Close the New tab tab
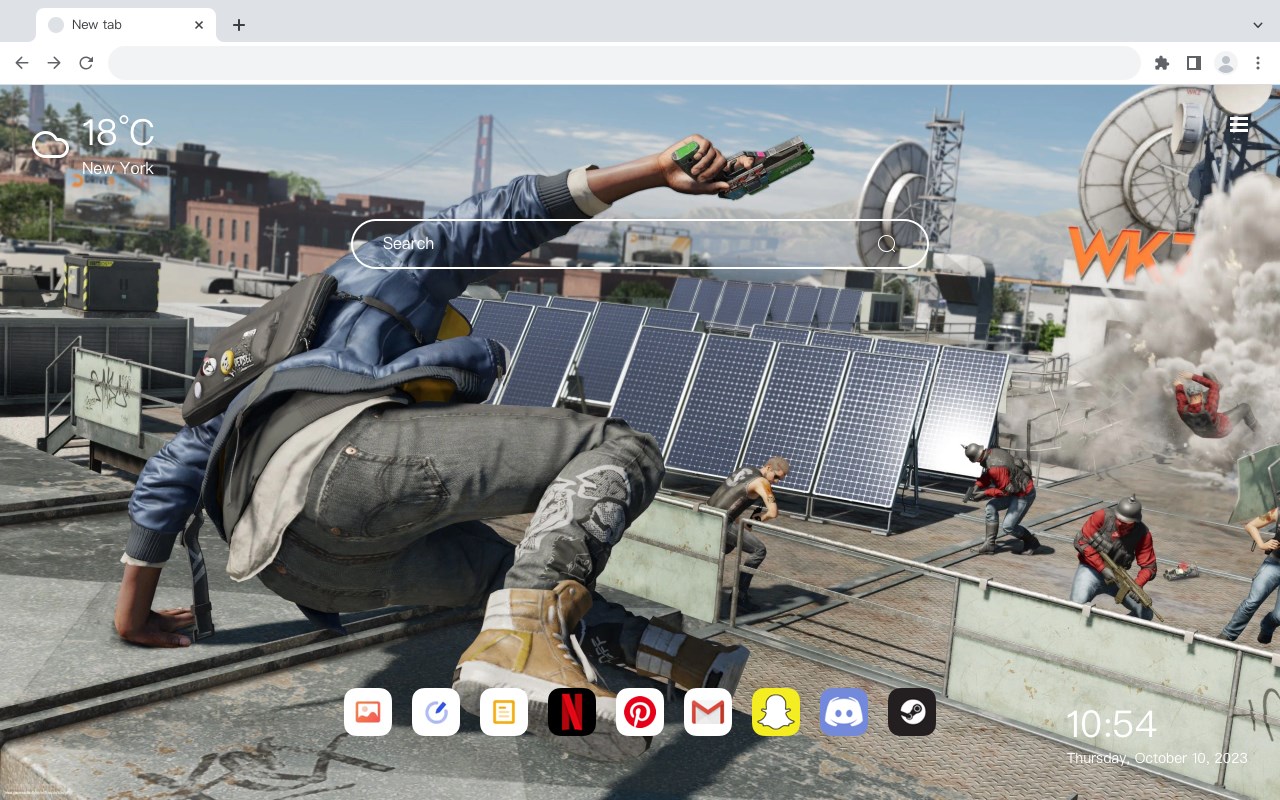Viewport: 1280px width, 800px height. pos(199,25)
